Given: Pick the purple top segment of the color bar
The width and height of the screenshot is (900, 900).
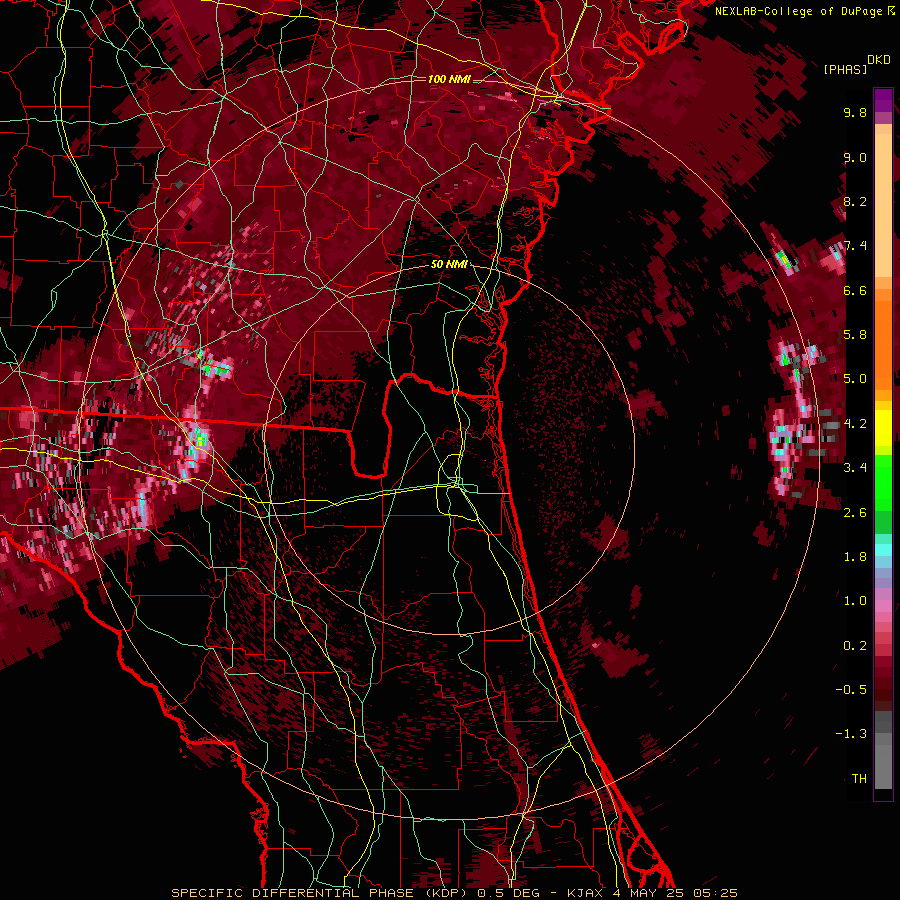Looking at the screenshot, I should 883,100.
